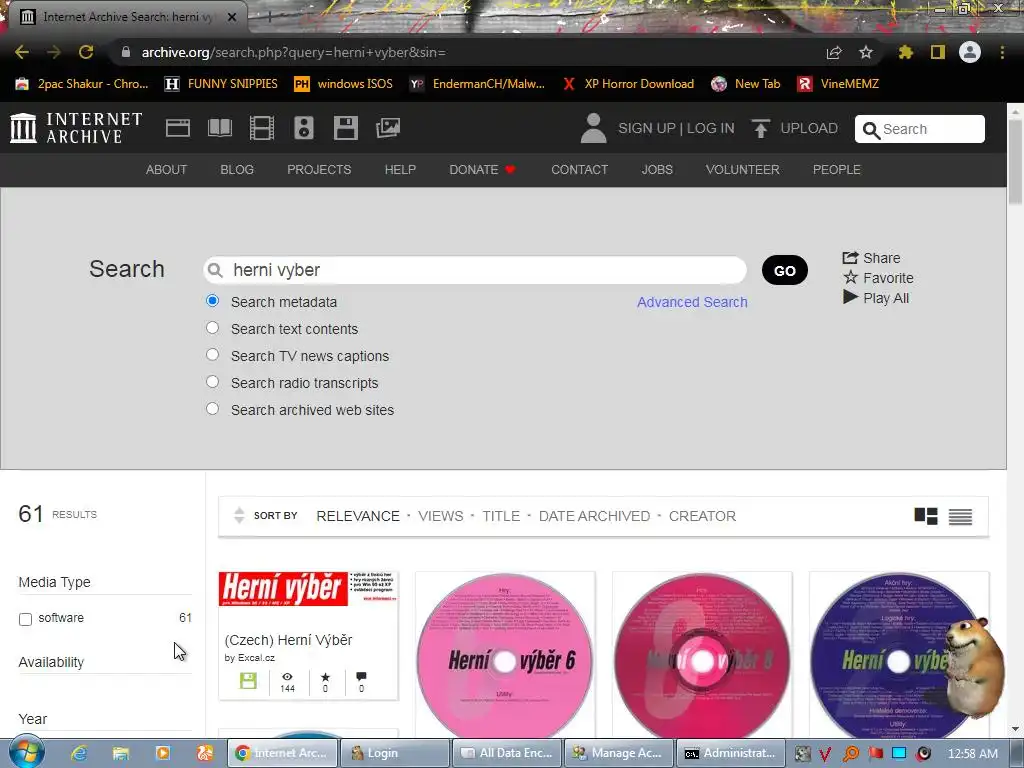Image resolution: width=1024 pixels, height=768 pixels.
Task: Sort results by RELEVANCE
Action: point(358,516)
